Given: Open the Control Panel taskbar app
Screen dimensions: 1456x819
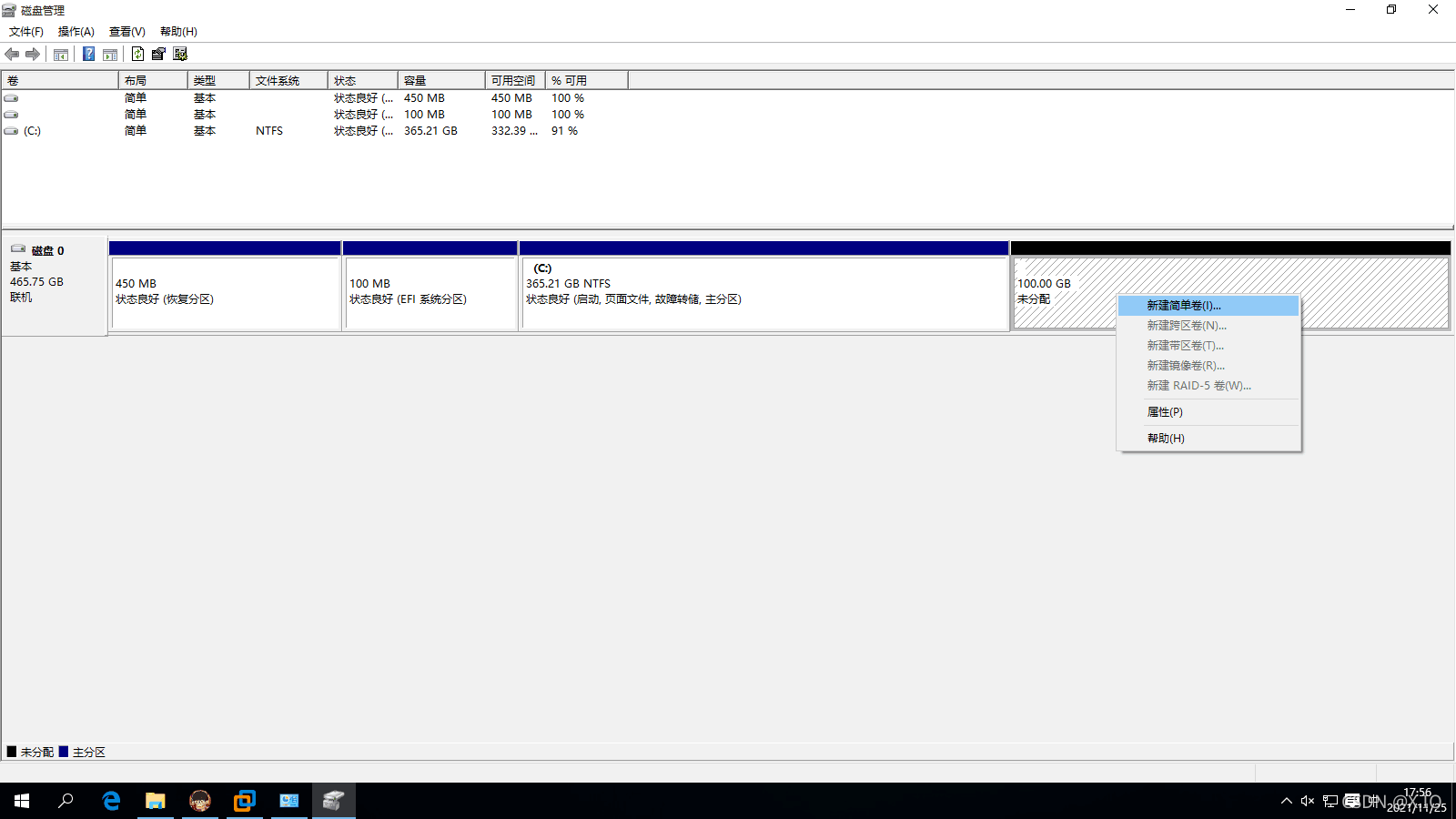Looking at the screenshot, I should [289, 801].
